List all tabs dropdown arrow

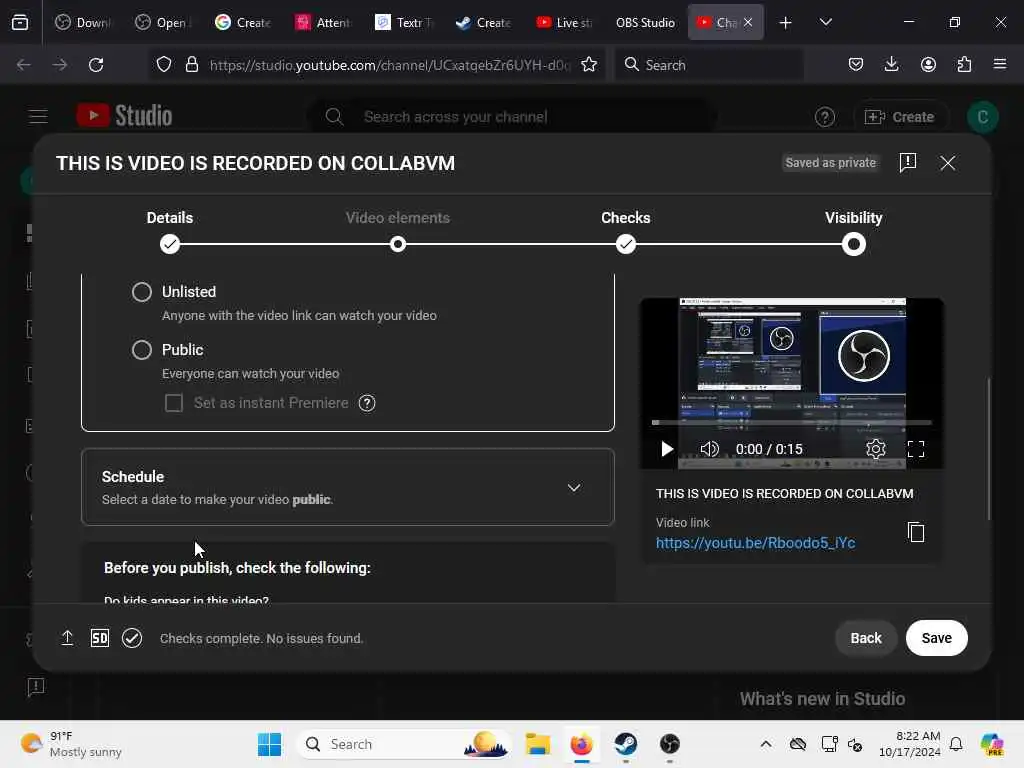[825, 22]
